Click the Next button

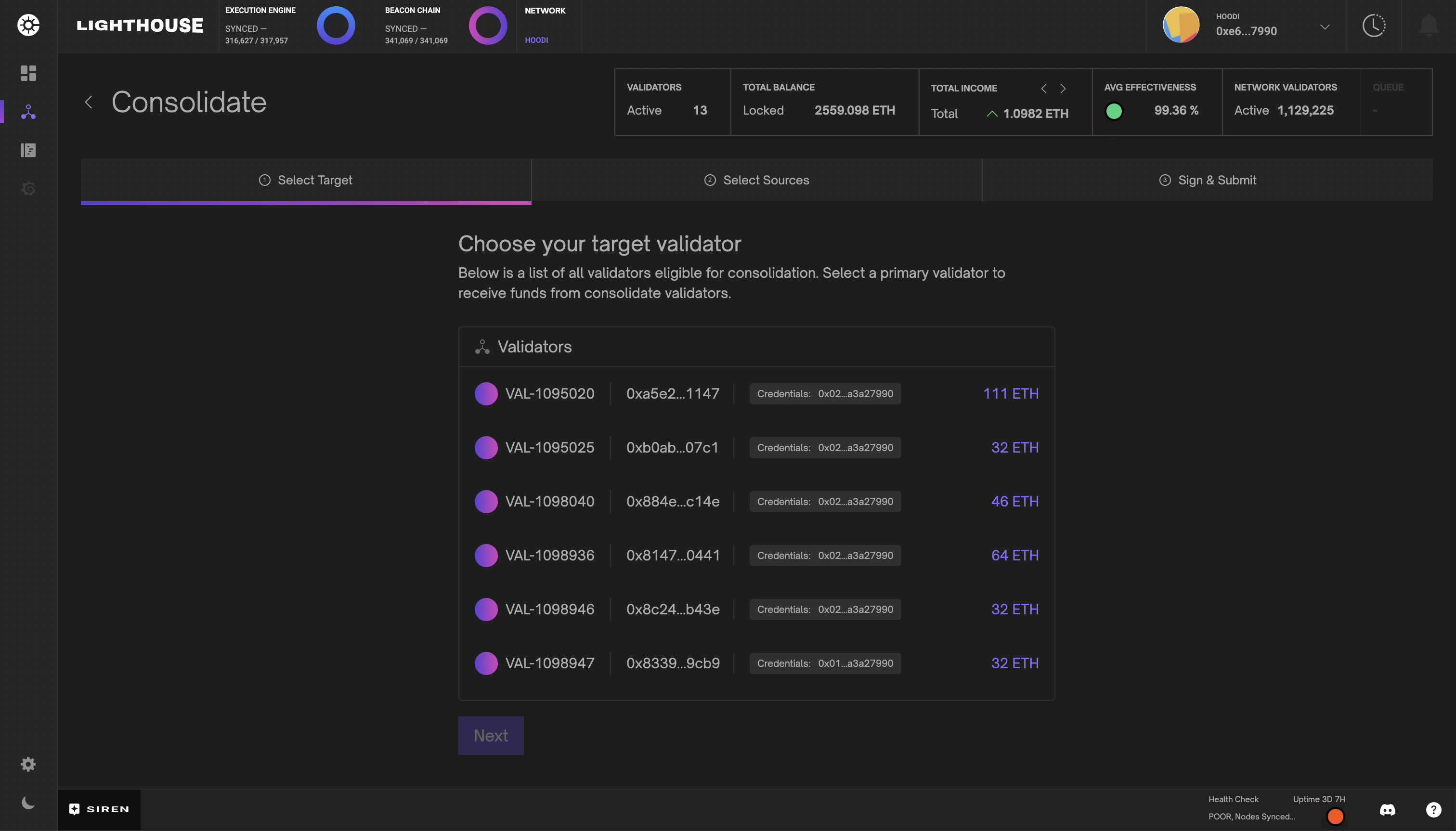pos(491,736)
